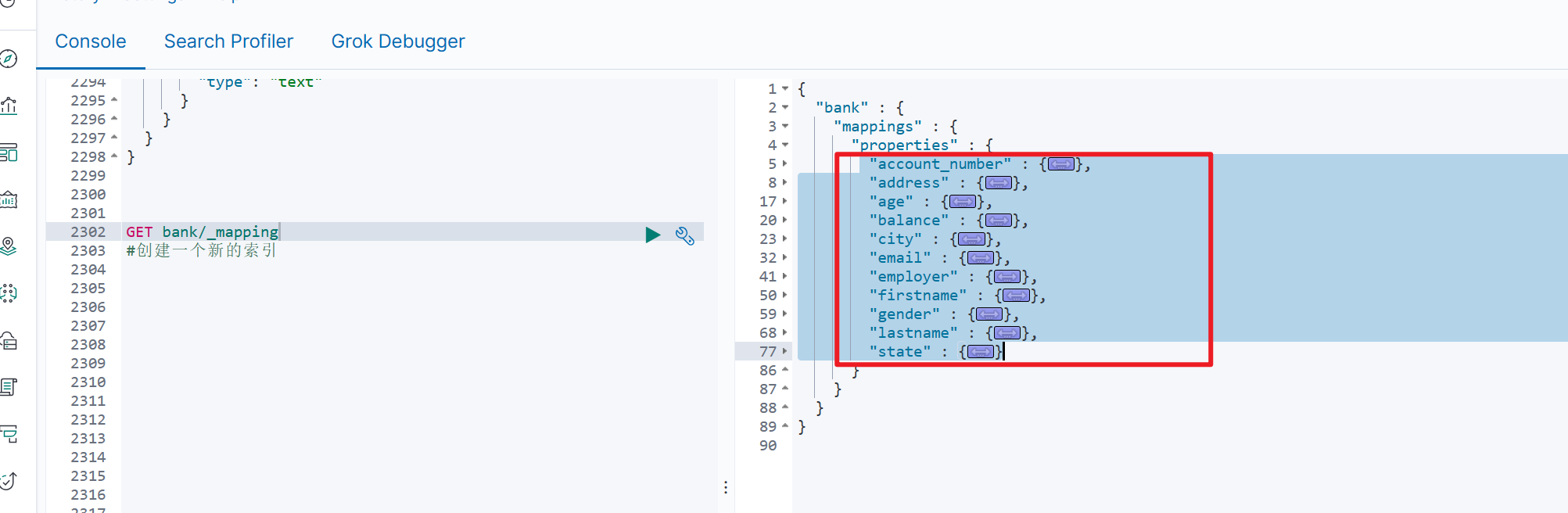Viewport: 1568px width, 513px height.
Task: Click the vertical pane divider handle
Action: [726, 487]
